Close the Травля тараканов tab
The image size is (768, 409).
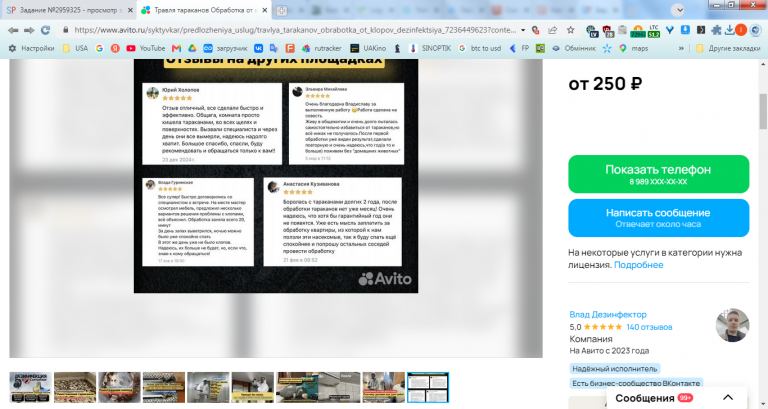click(x=264, y=10)
